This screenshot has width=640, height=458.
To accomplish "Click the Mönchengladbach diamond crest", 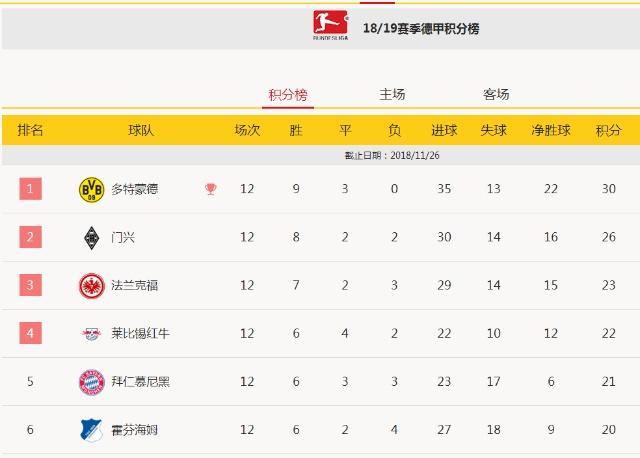I will coord(91,238).
